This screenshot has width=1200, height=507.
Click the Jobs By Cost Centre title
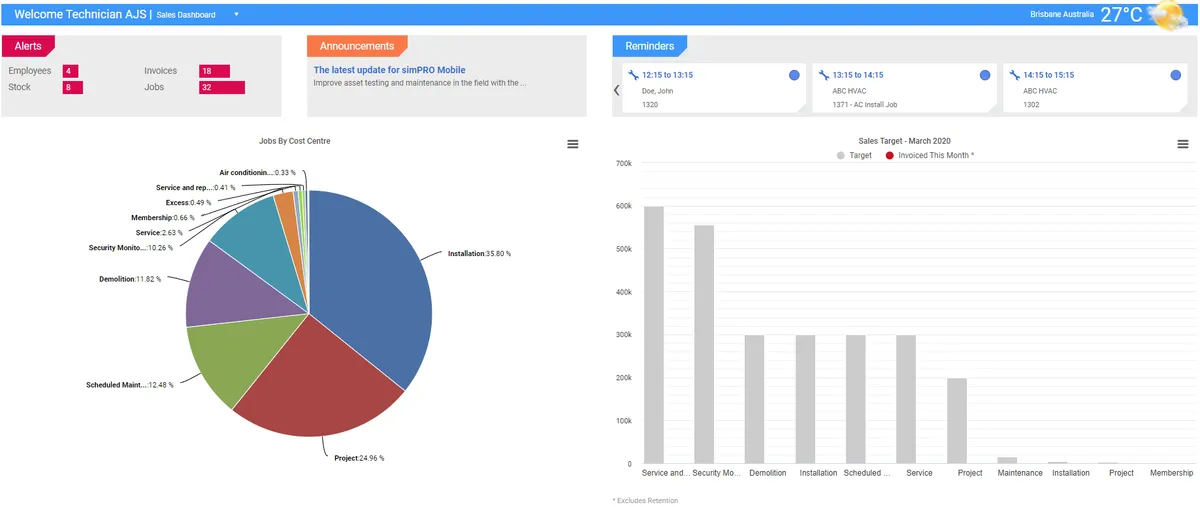pos(295,141)
